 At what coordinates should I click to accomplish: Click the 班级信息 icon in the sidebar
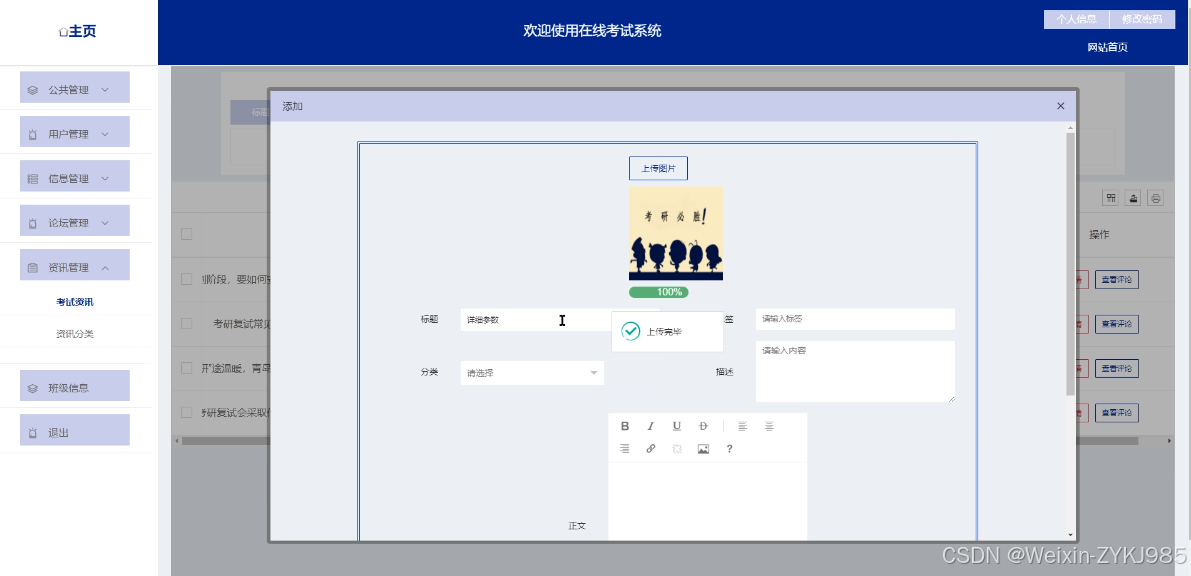33,388
